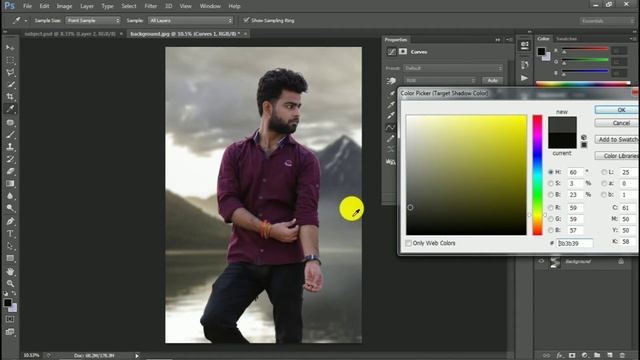This screenshot has height=360, width=640.
Task: Select the Zoom tool
Action: (10, 283)
